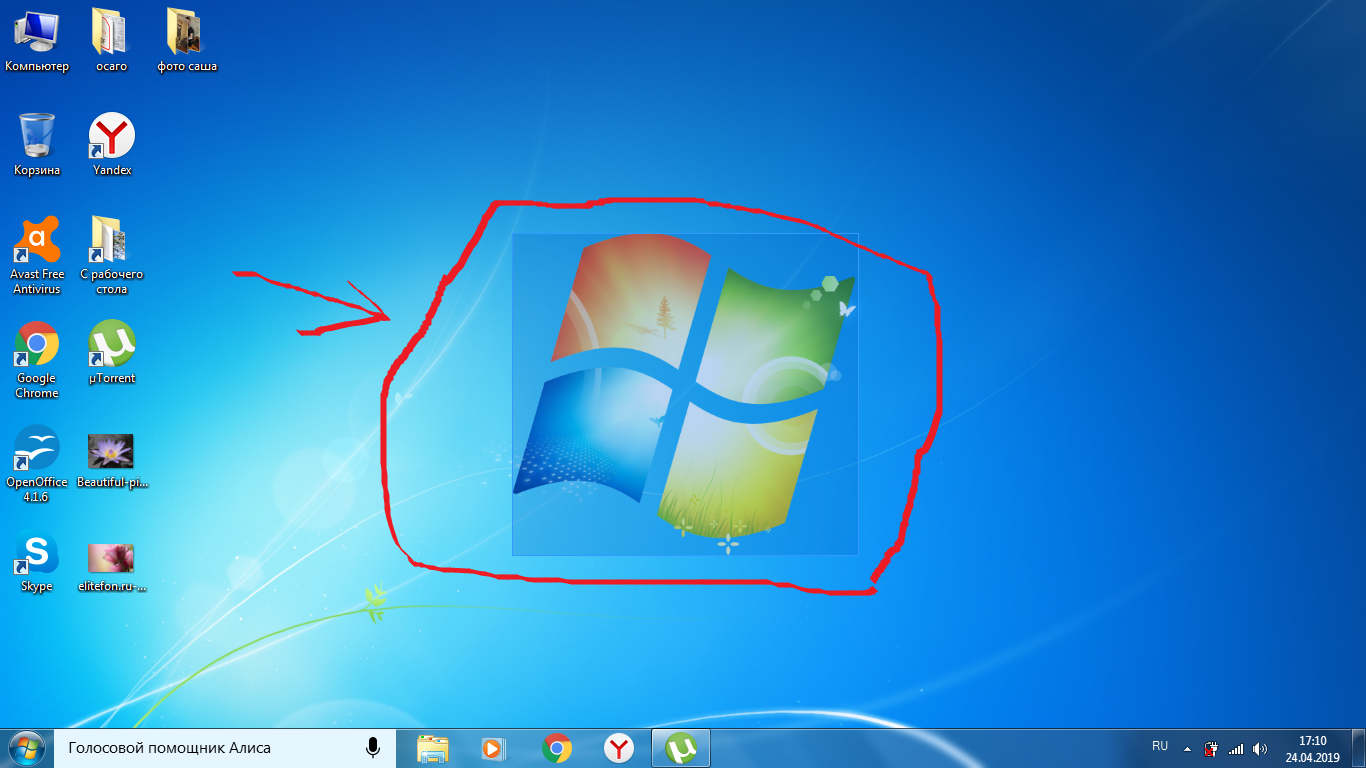Select the Google Chrome desktop shortcut

pyautogui.click(x=37, y=360)
